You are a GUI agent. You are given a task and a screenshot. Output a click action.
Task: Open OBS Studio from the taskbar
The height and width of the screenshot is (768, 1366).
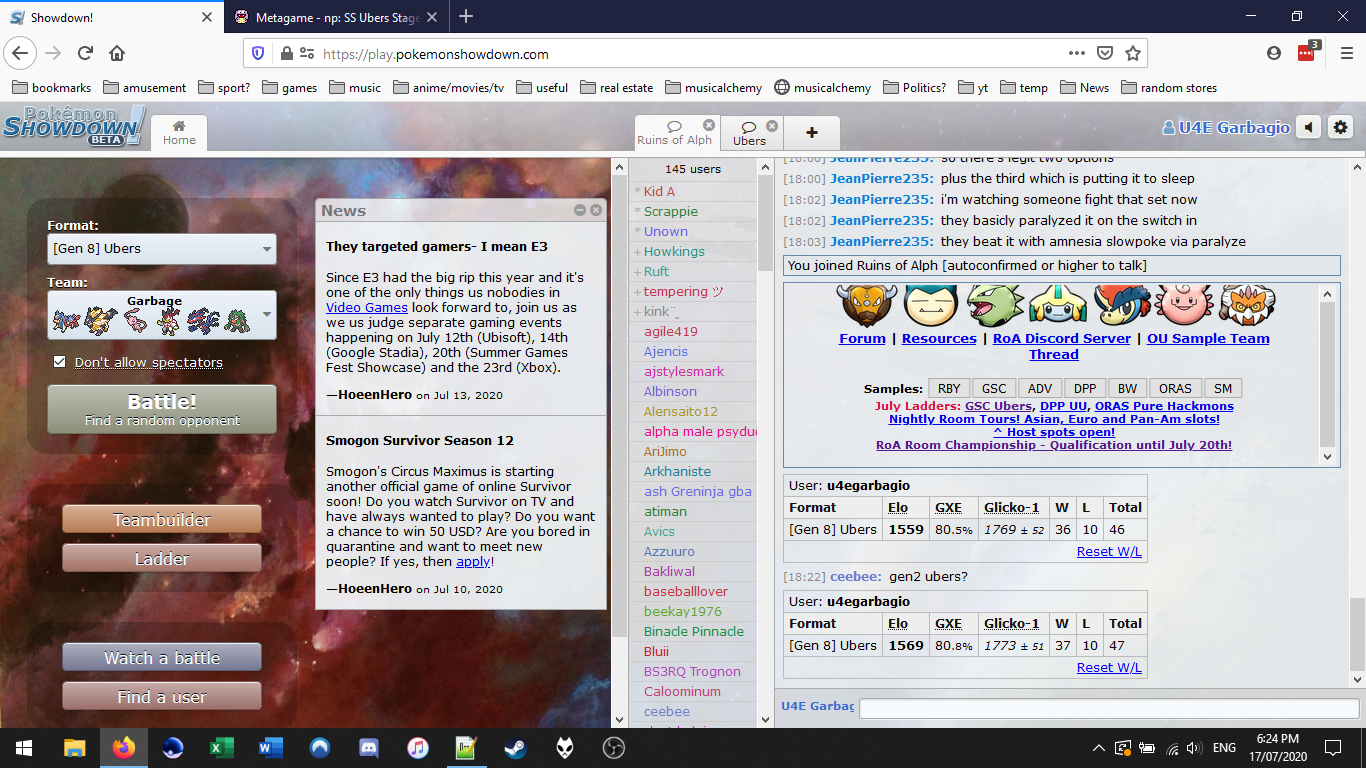tap(614, 748)
